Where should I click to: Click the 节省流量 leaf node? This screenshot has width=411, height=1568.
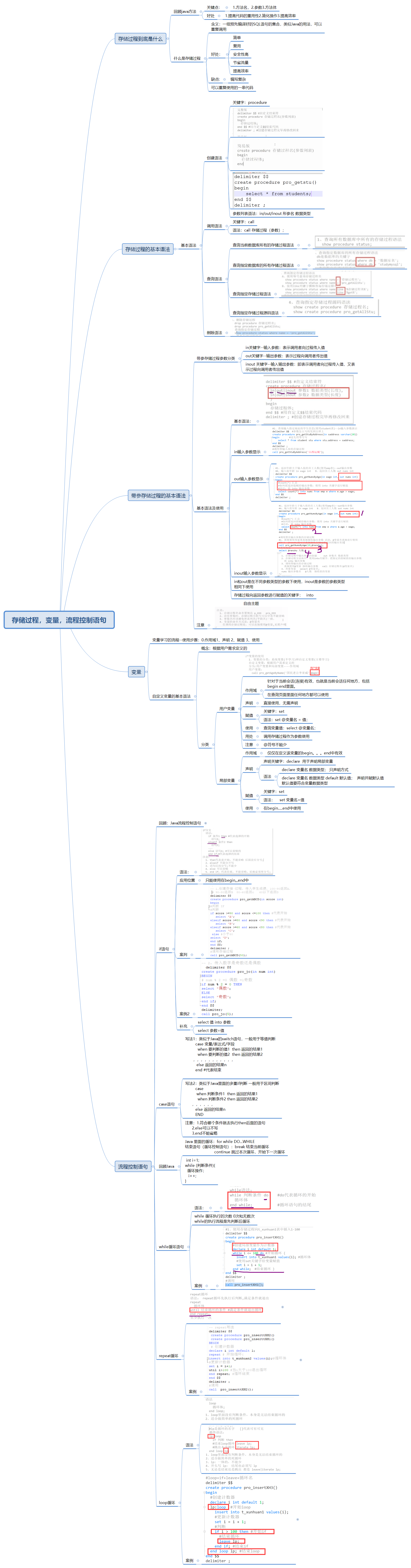pyautogui.click(x=241, y=63)
